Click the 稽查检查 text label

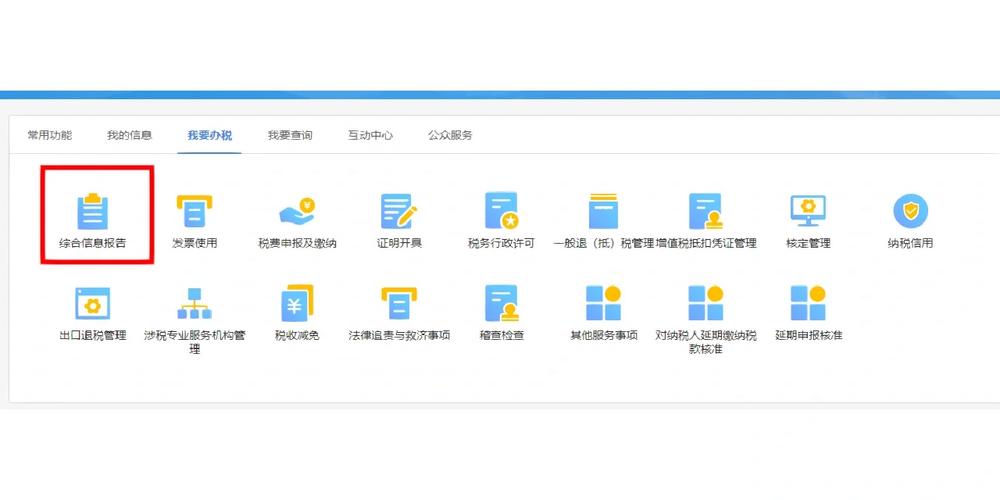coord(501,335)
